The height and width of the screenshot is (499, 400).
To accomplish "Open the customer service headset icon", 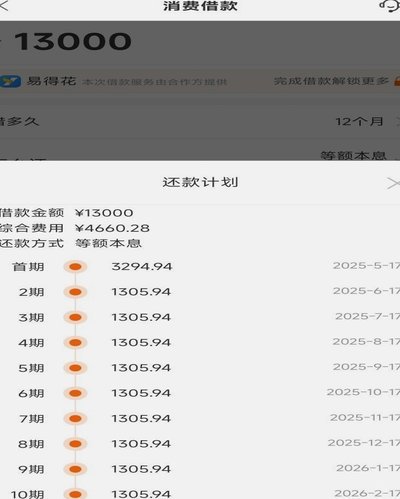I will (390, 6).
